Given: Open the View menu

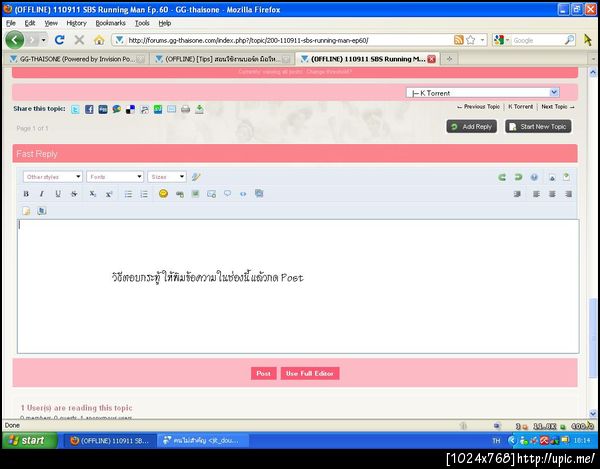Looking at the screenshot, I should pos(51,23).
